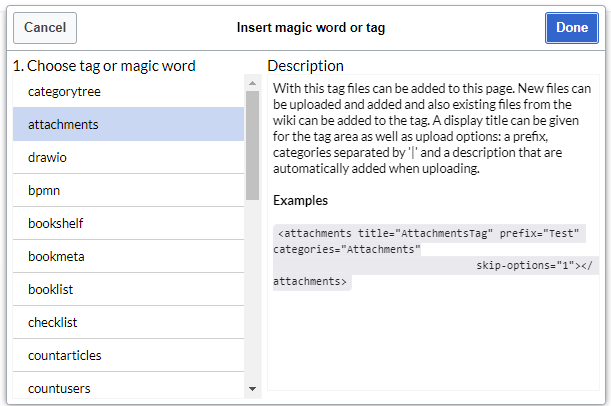
Task: Select the countusers entry
Action: (x=128, y=386)
